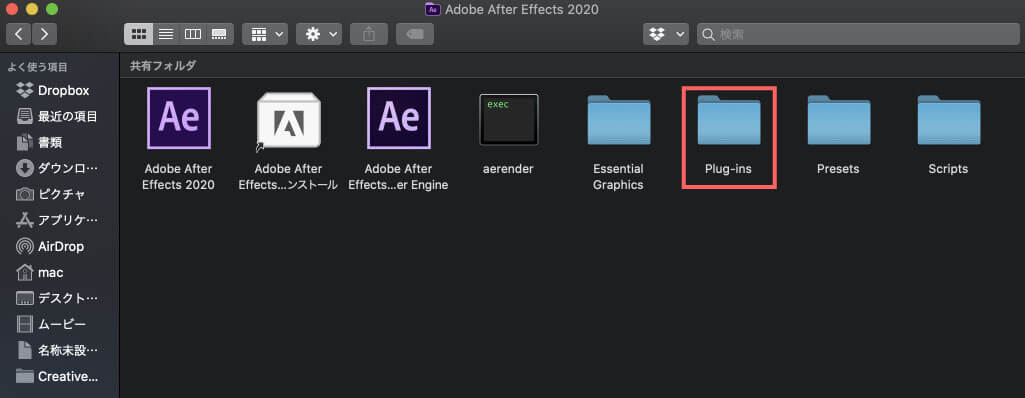Open the Dropbox toolbar dropdown
Image resolution: width=1025 pixels, height=398 pixels.
[x=666, y=34]
